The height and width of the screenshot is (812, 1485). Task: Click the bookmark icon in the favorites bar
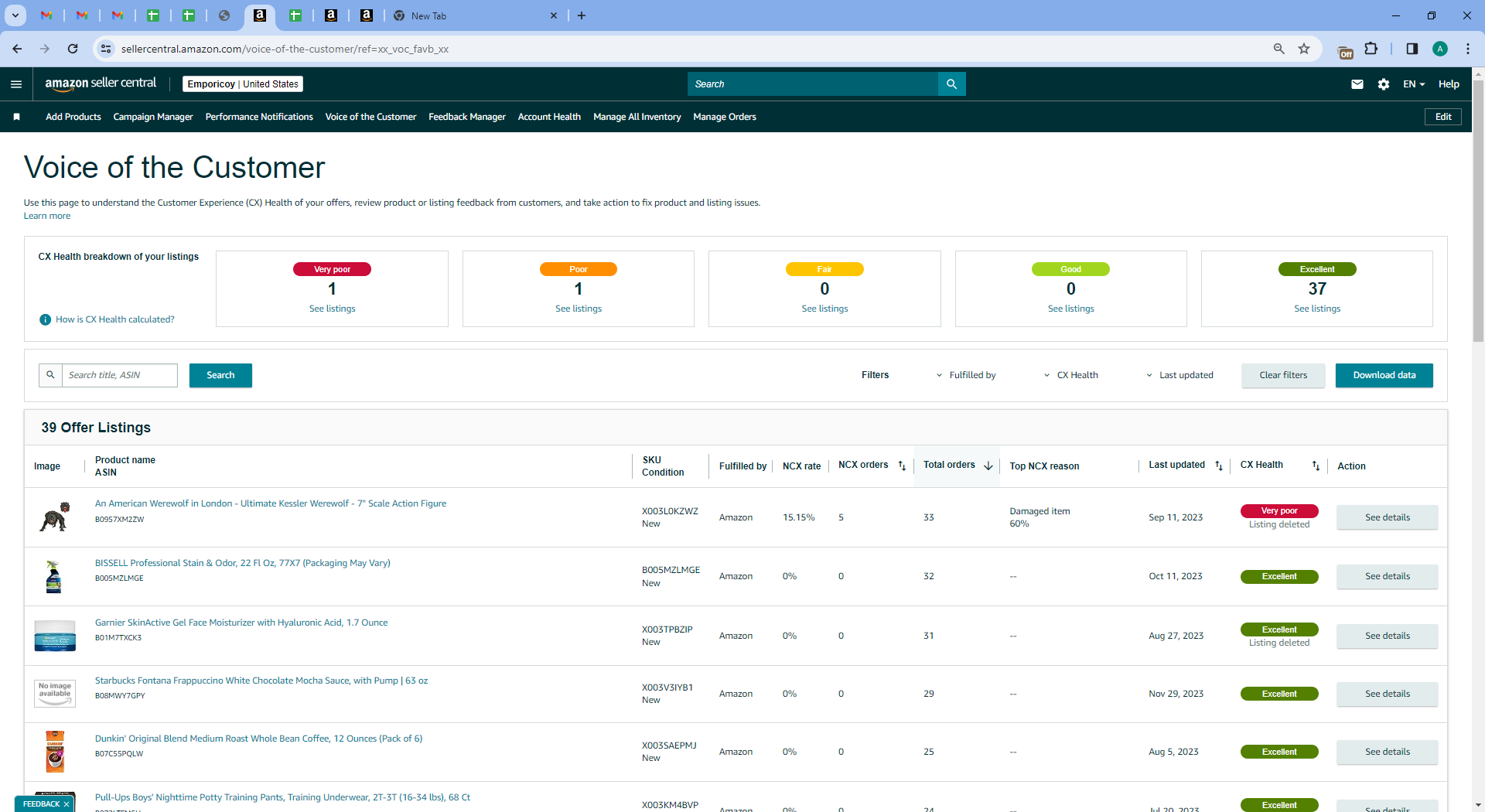pos(16,117)
